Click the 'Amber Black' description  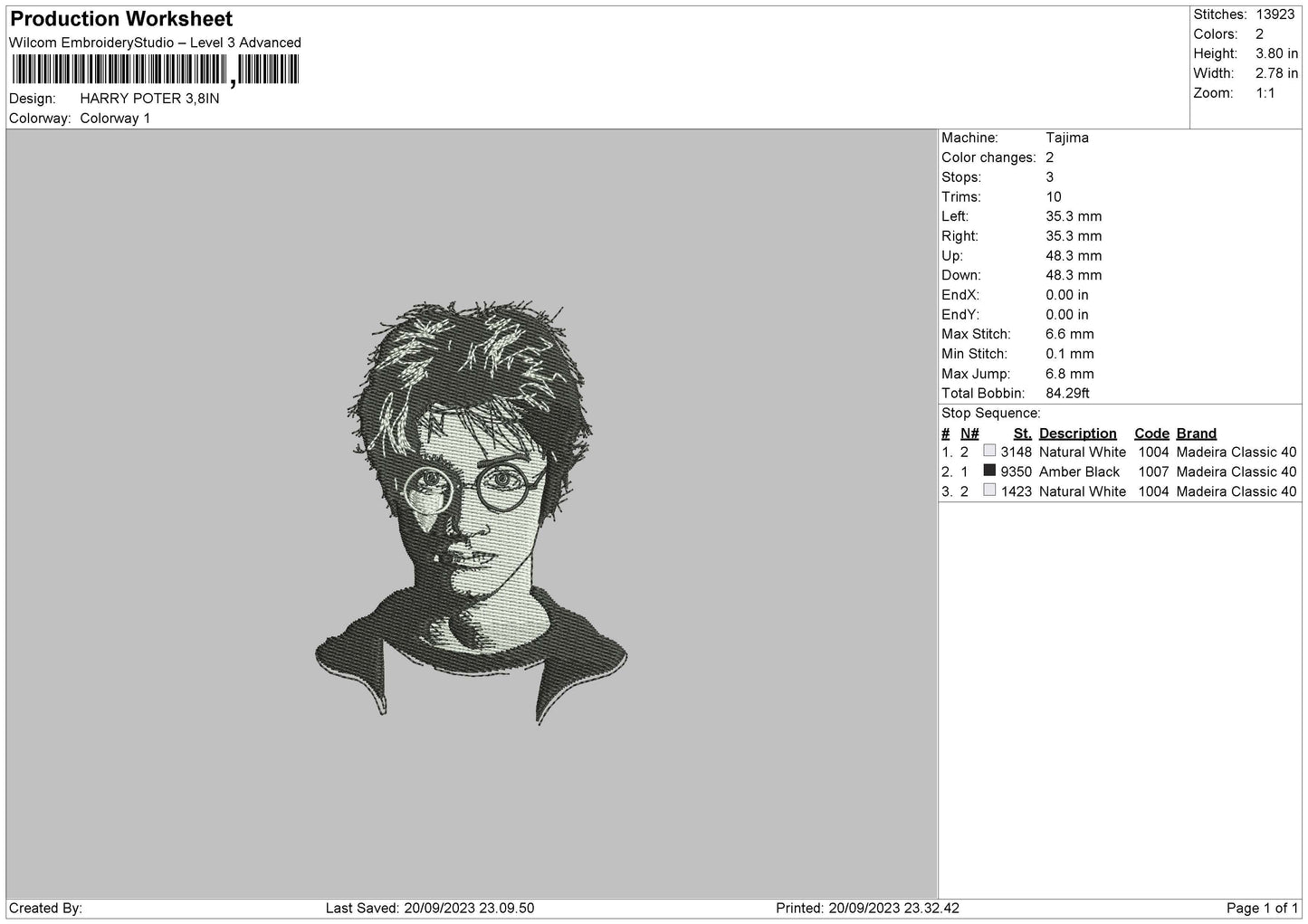1079,472
